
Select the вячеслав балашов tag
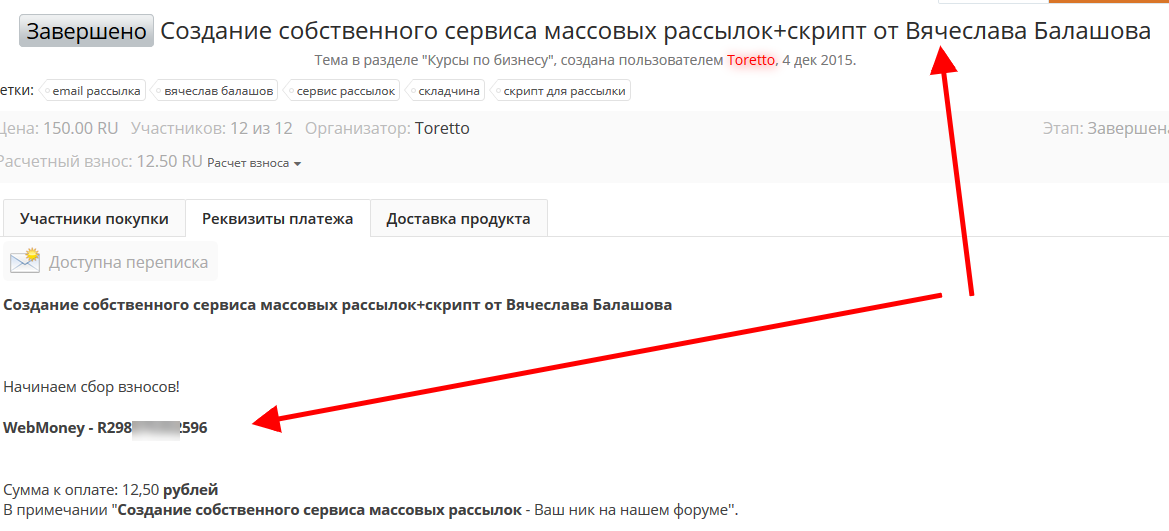[x=214, y=91]
